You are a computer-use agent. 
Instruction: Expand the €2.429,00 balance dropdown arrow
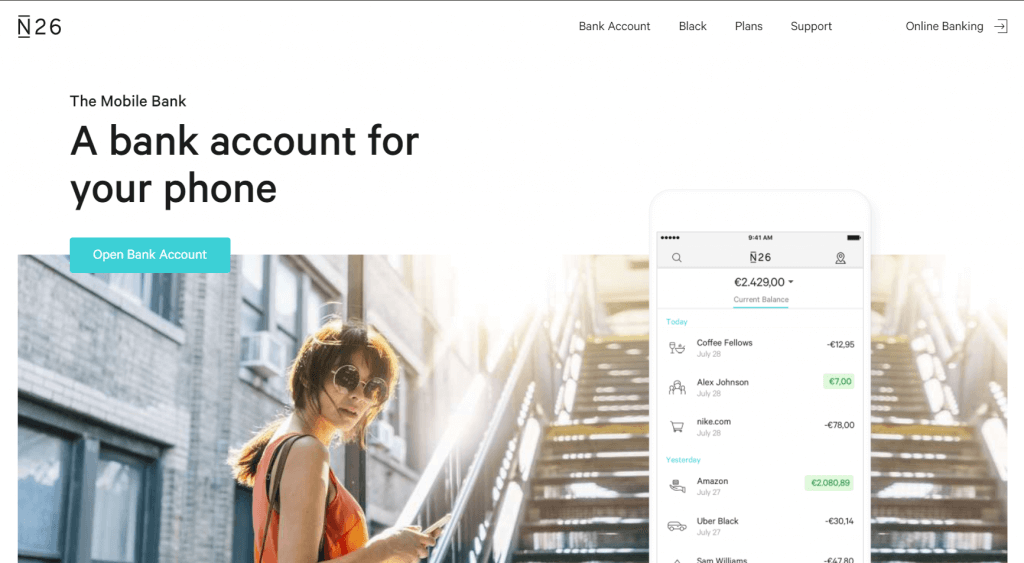[791, 282]
